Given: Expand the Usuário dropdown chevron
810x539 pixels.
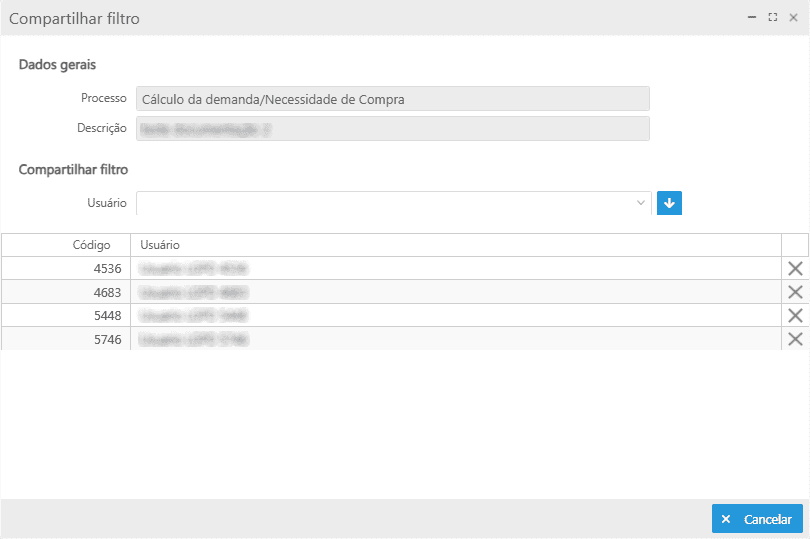Looking at the screenshot, I should tap(641, 203).
